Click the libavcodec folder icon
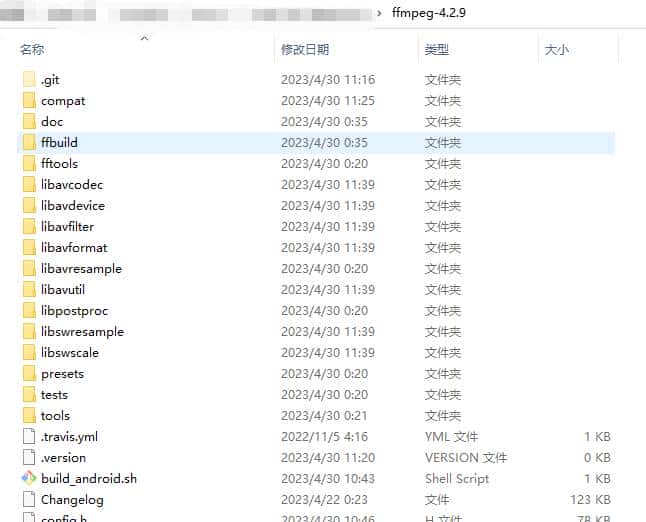Viewport: 646px width, 522px height. pos(29,185)
